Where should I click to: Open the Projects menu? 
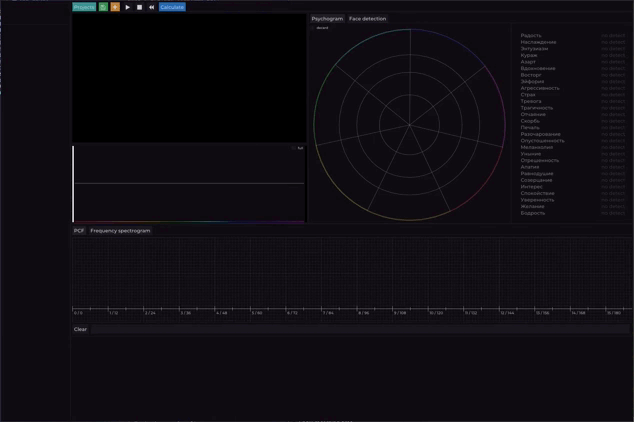pyautogui.click(x=84, y=7)
